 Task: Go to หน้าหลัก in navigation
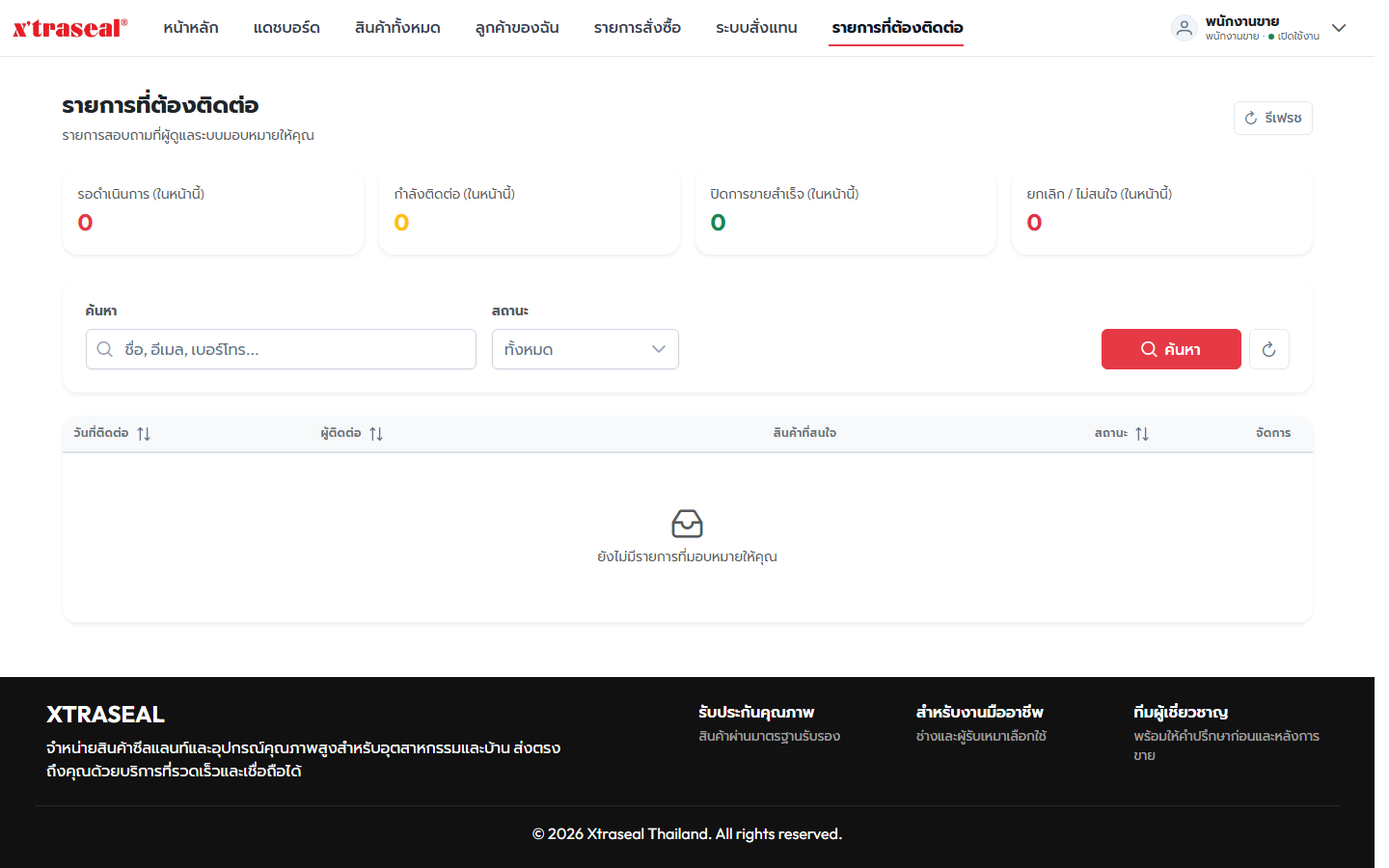[x=191, y=28]
